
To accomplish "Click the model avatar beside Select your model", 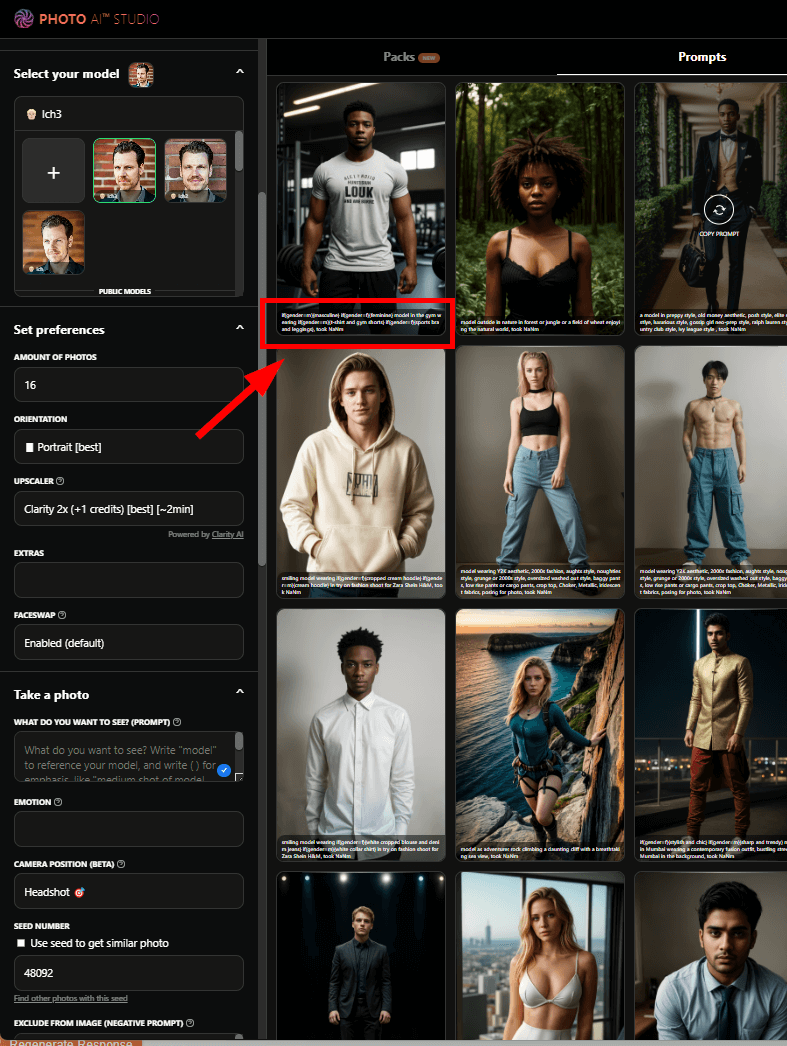I will [141, 74].
